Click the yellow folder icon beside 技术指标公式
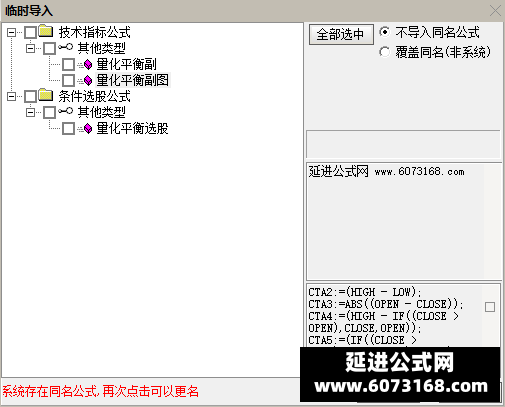 (46, 31)
